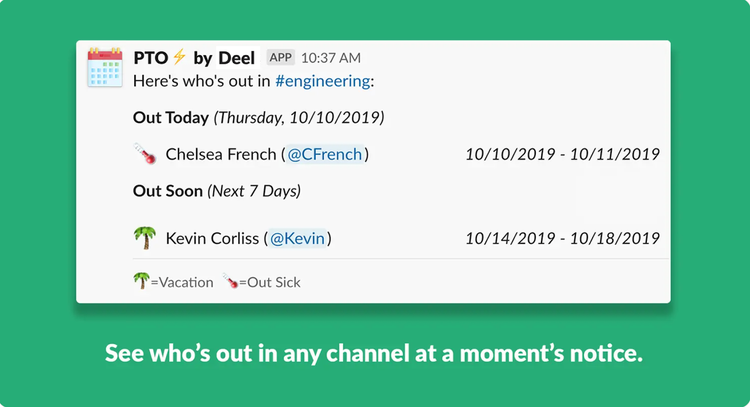Click Chelsea French's date range 10/10/2019 - 10/11/2019
The width and height of the screenshot is (750, 407).
(562, 154)
